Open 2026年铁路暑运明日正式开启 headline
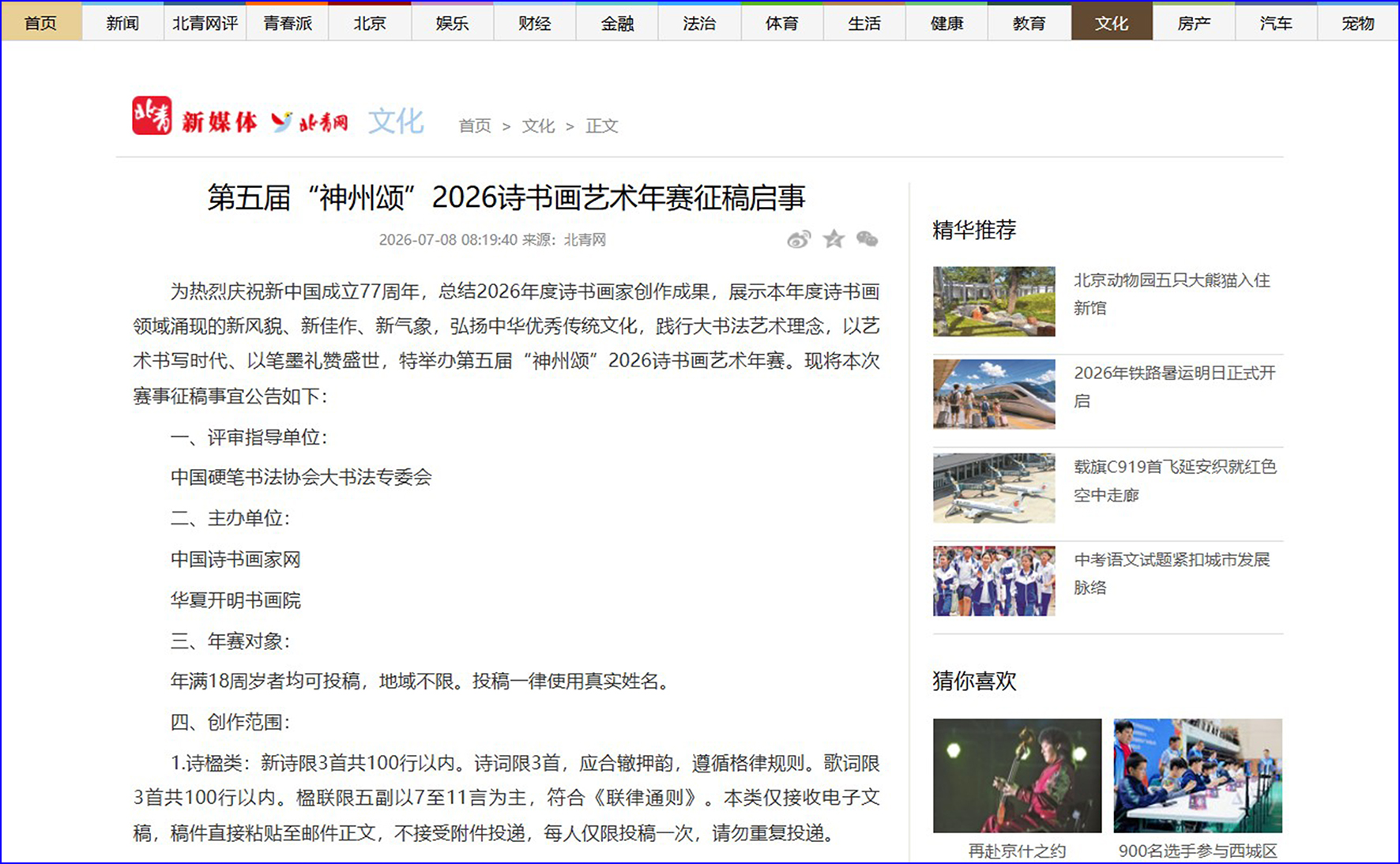1400x864 pixels. point(1174,387)
